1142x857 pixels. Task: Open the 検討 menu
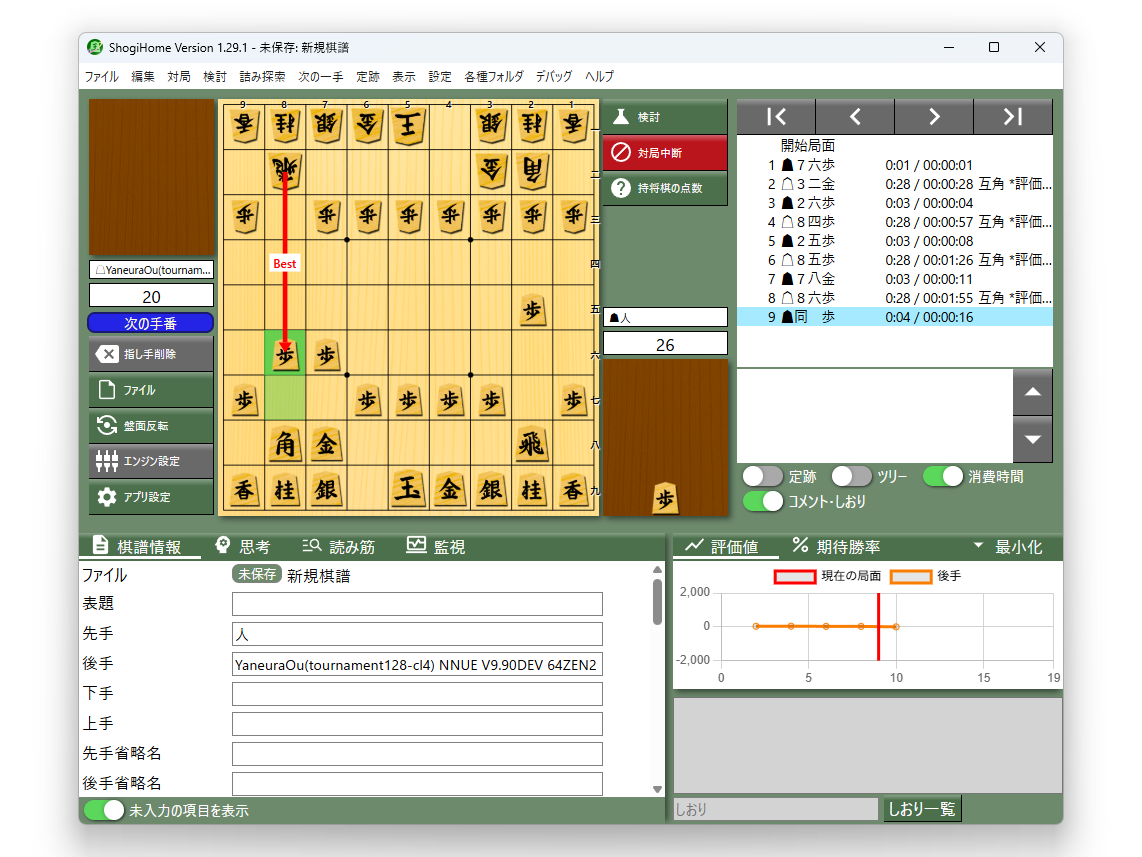(x=215, y=76)
